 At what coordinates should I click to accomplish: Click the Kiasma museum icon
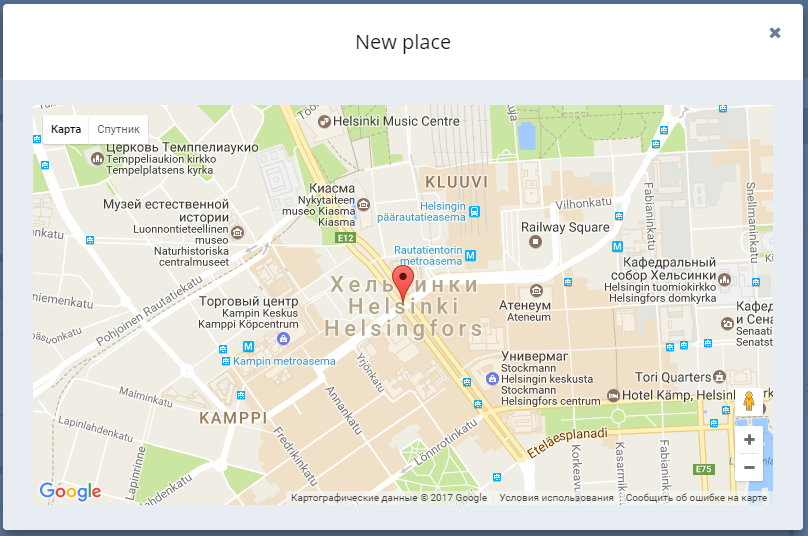coord(363,205)
